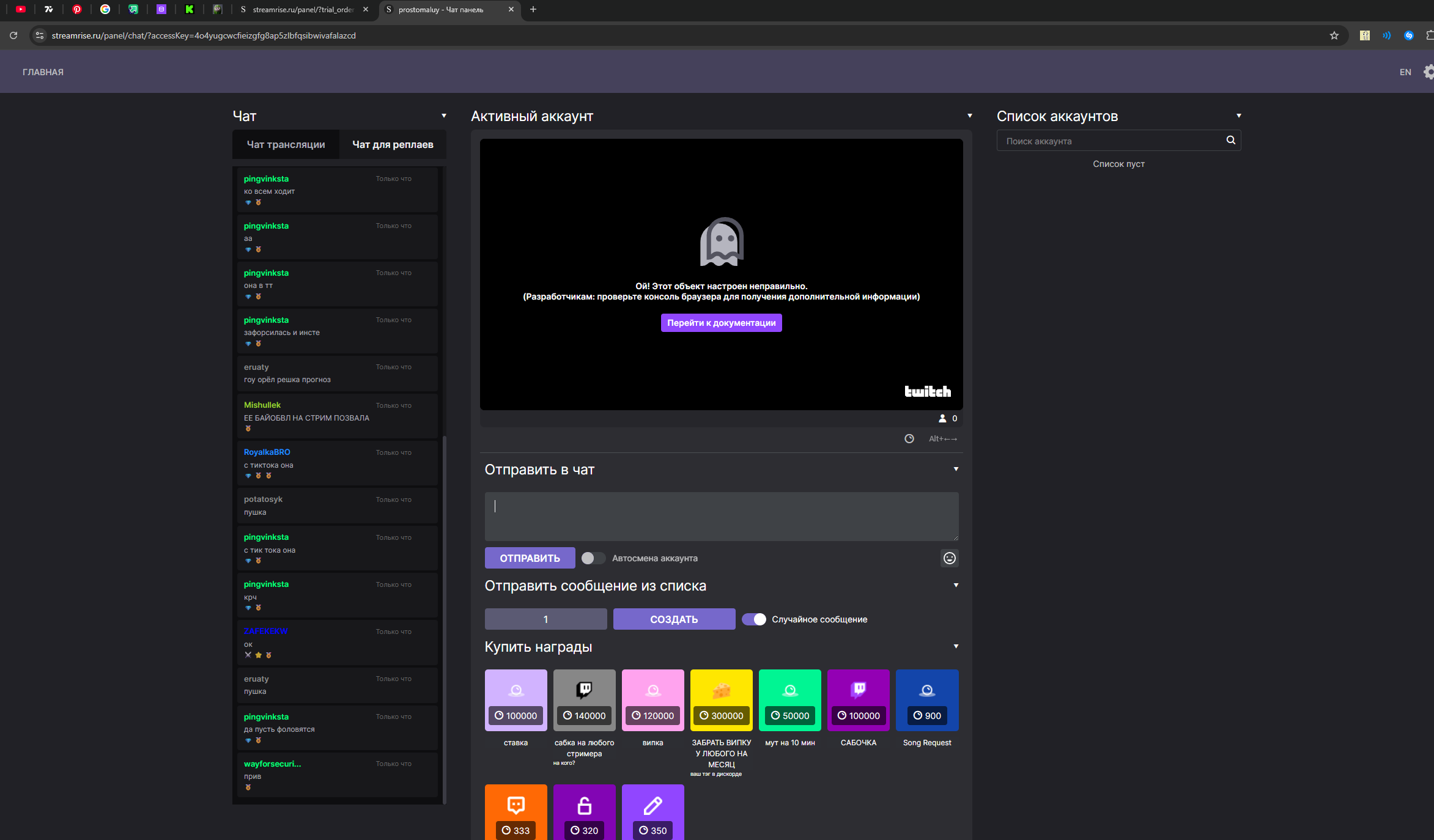1434x840 pixels.
Task: Focus the Поиск аккаунта search field
Action: (x=1110, y=141)
